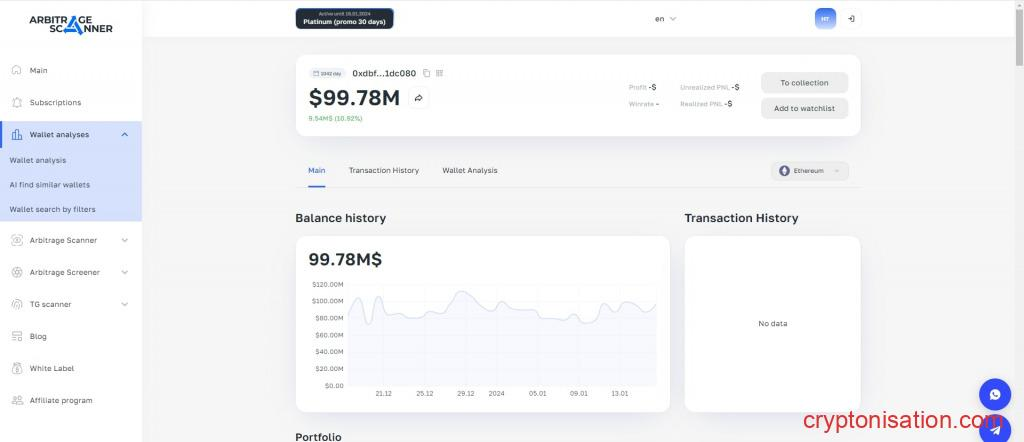
Task: Open the Ethereum network dropdown arrow
Action: click(x=837, y=171)
